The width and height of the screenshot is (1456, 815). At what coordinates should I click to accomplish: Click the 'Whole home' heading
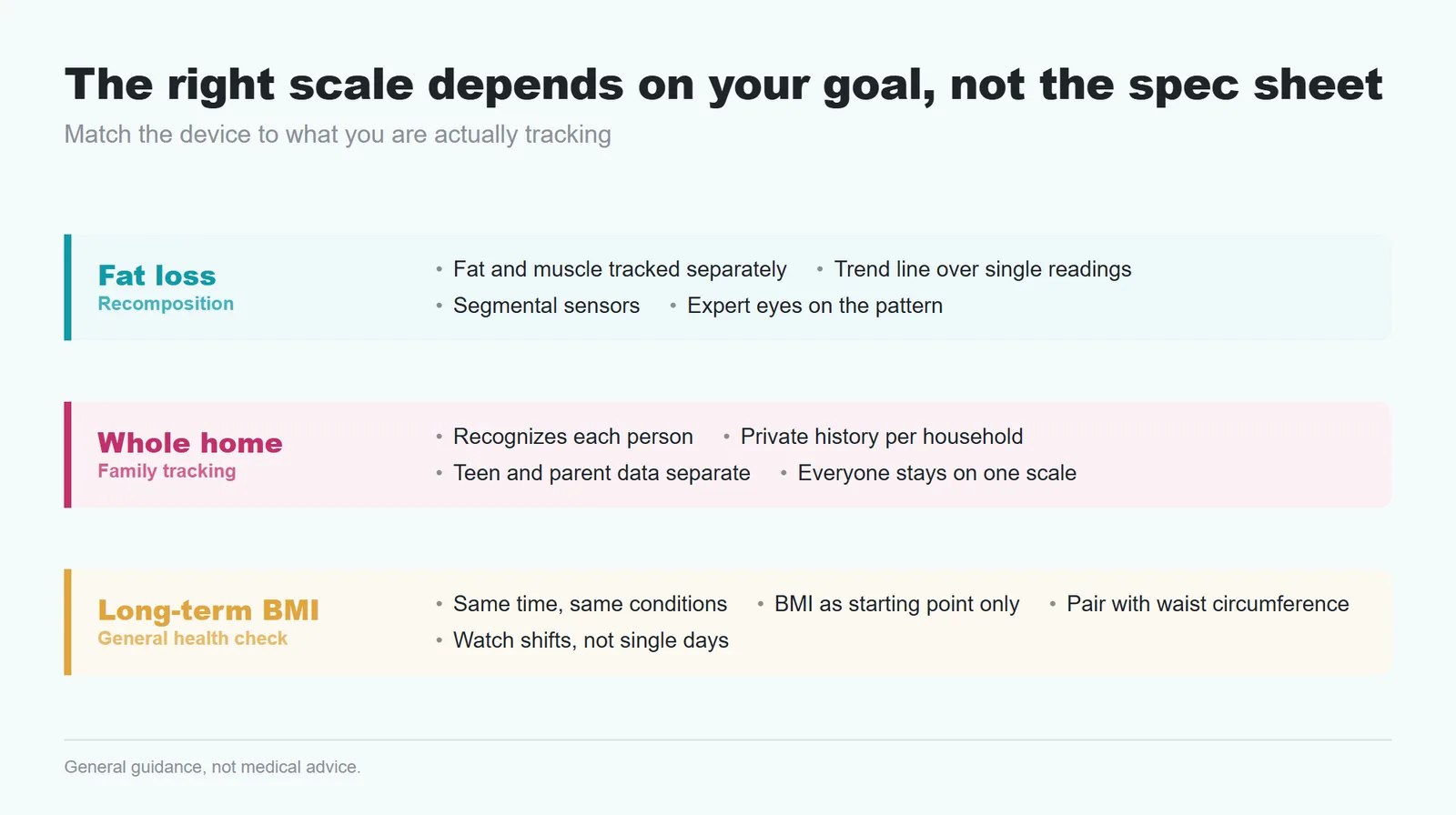190,443
